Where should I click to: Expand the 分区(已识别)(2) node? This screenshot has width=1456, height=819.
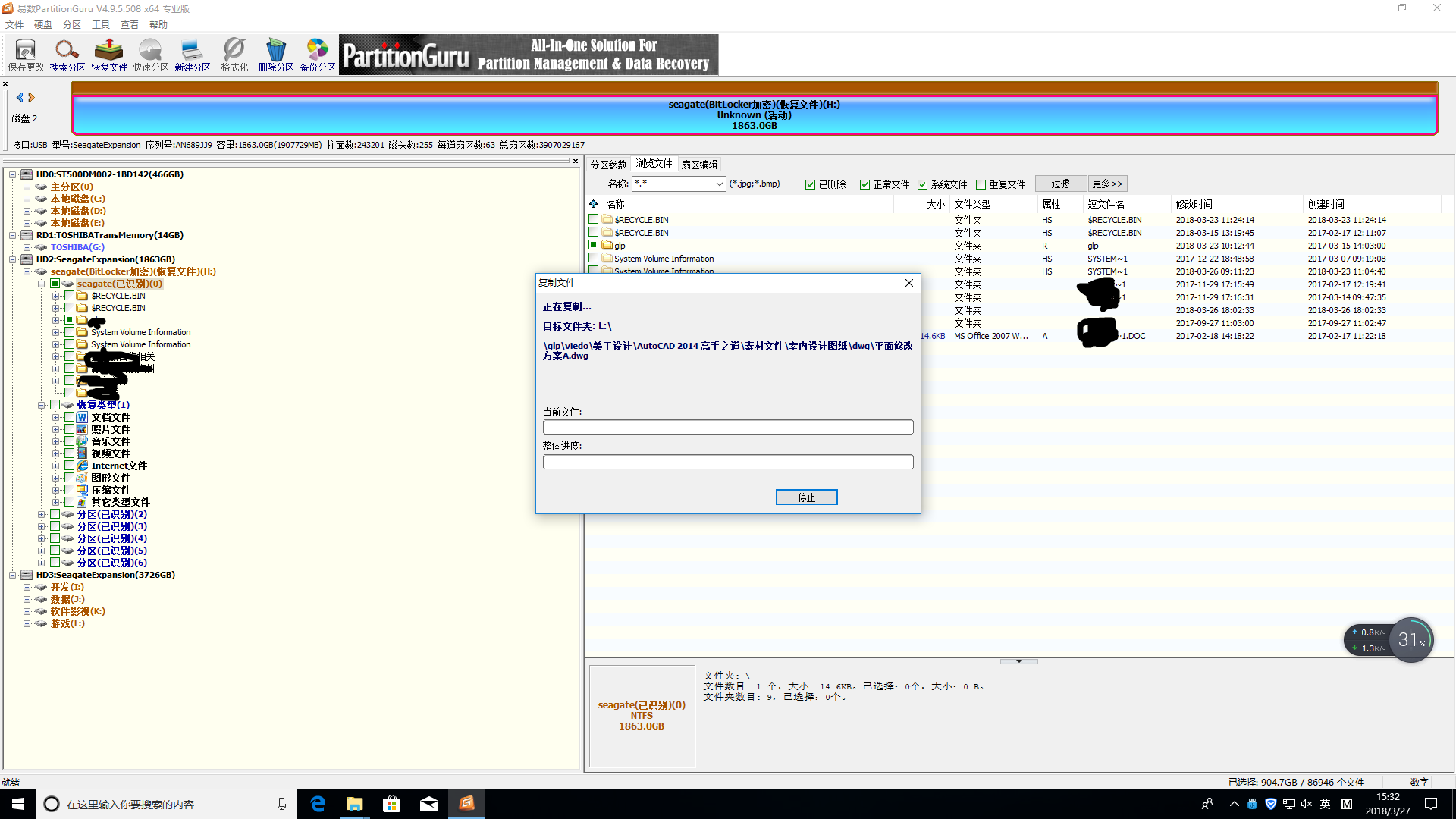pos(42,514)
